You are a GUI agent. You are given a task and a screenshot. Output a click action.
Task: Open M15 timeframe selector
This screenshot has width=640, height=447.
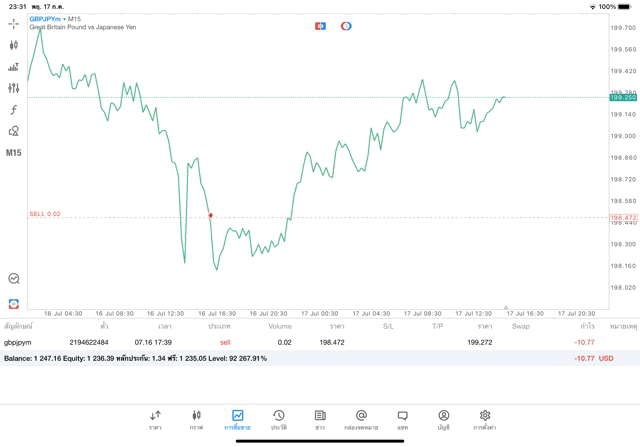14,153
